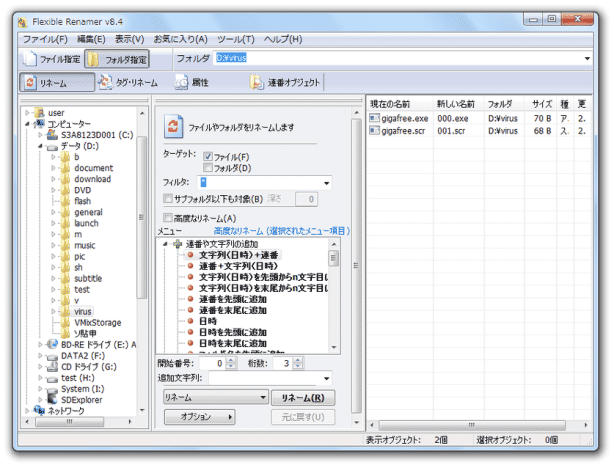Click the データ (D:) drive icon

pyautogui.click(x=52, y=147)
